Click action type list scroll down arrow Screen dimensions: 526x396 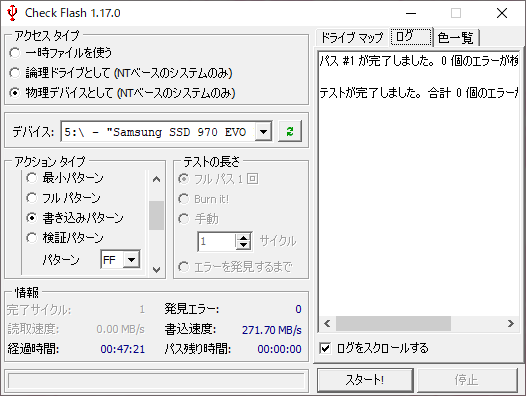click(x=156, y=269)
